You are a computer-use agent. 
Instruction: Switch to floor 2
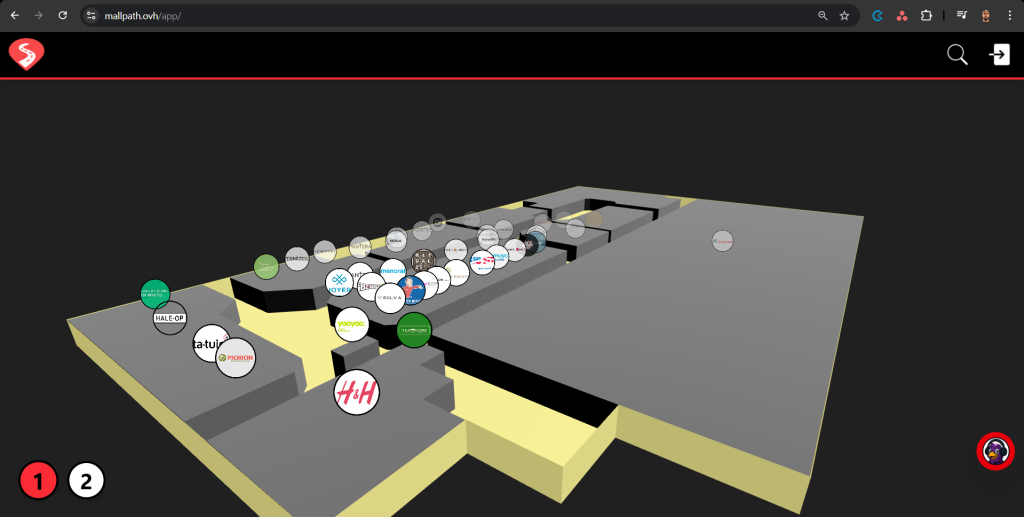(86, 481)
